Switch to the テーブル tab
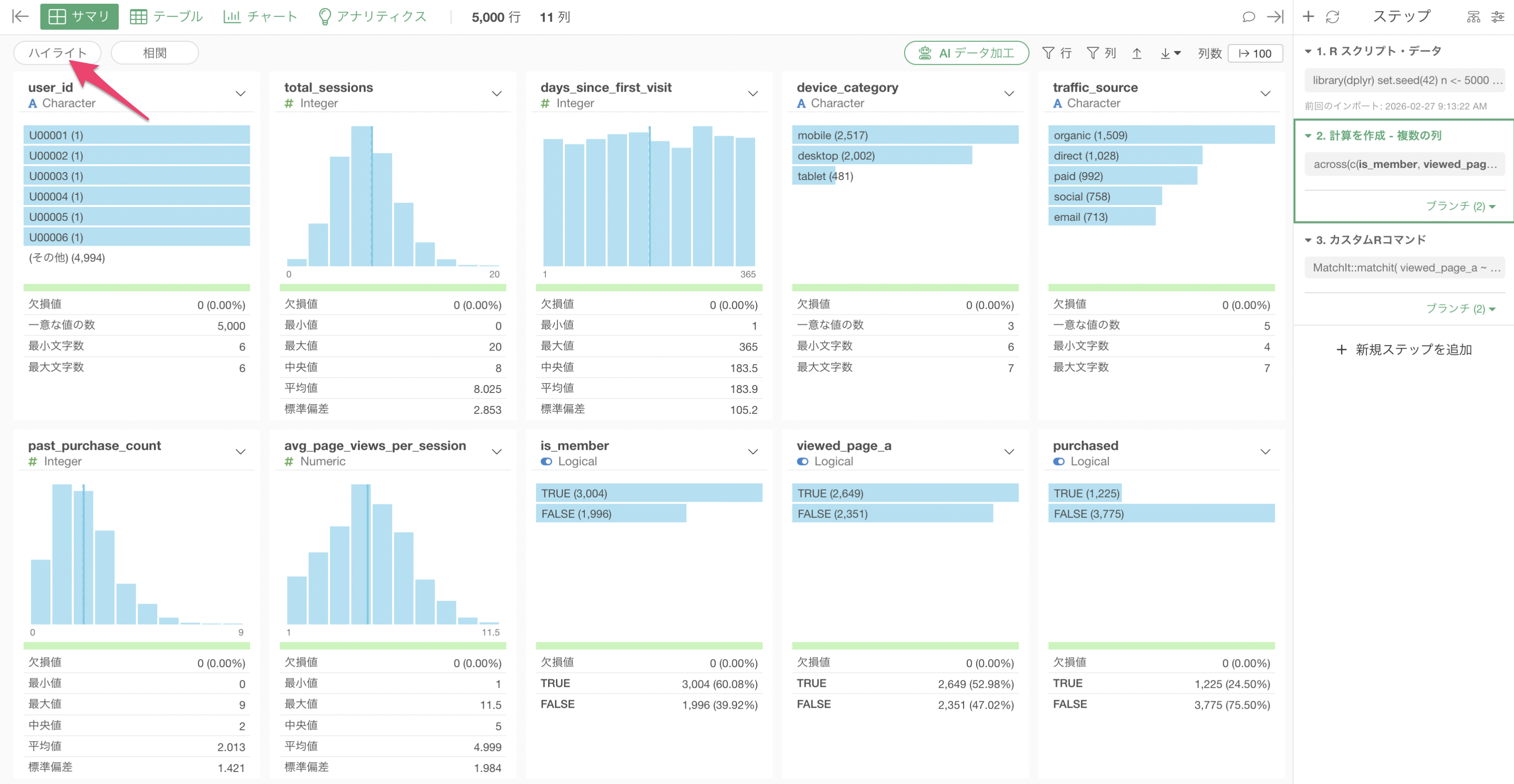1514x784 pixels. tap(166, 16)
